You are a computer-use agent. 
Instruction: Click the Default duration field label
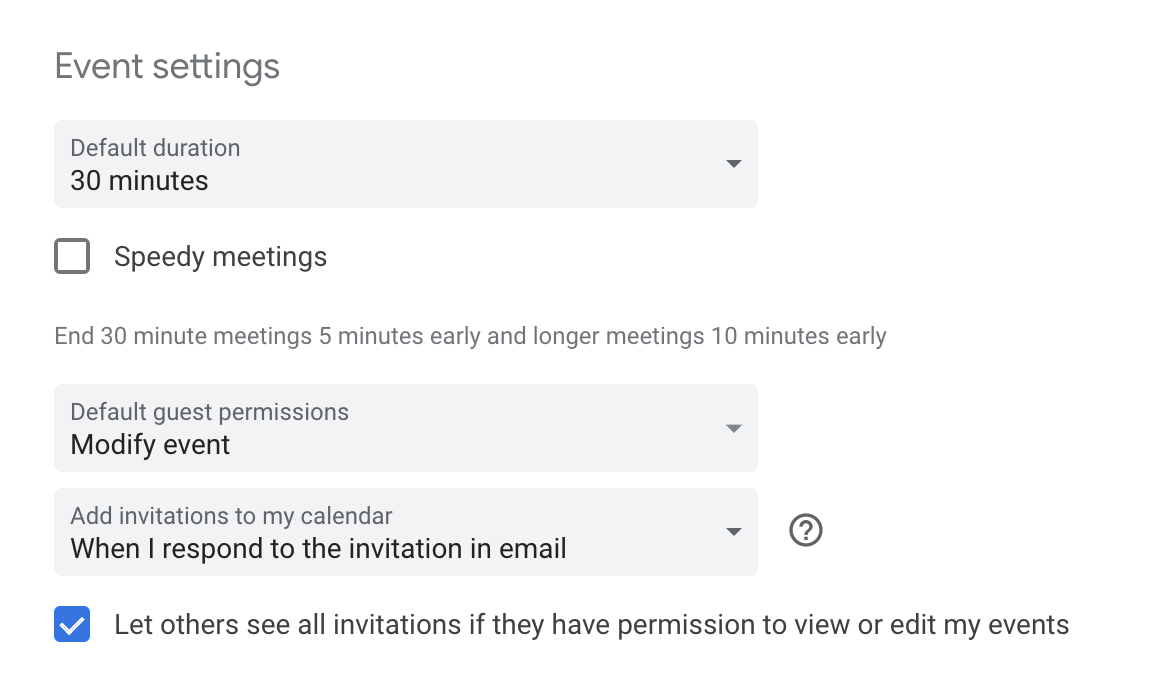(x=155, y=148)
